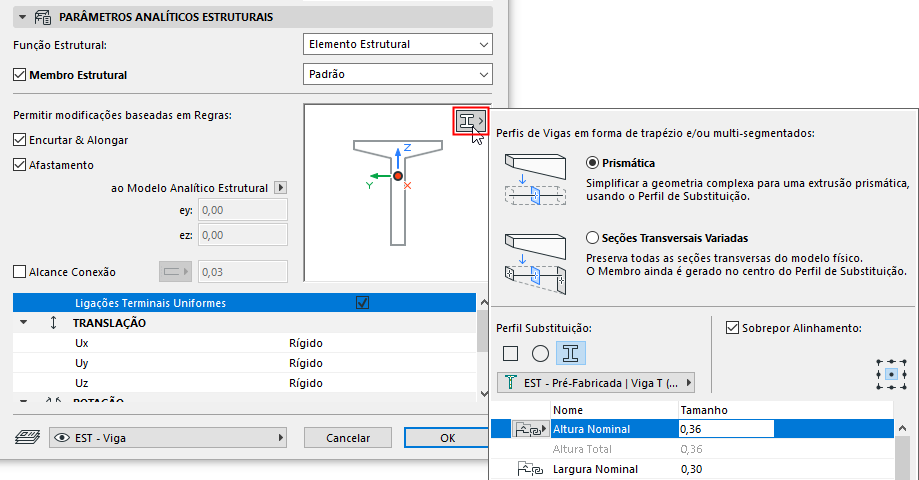This screenshot has height=480, width=919.
Task: Select the circular substitution profile shape
Action: (x=540, y=353)
